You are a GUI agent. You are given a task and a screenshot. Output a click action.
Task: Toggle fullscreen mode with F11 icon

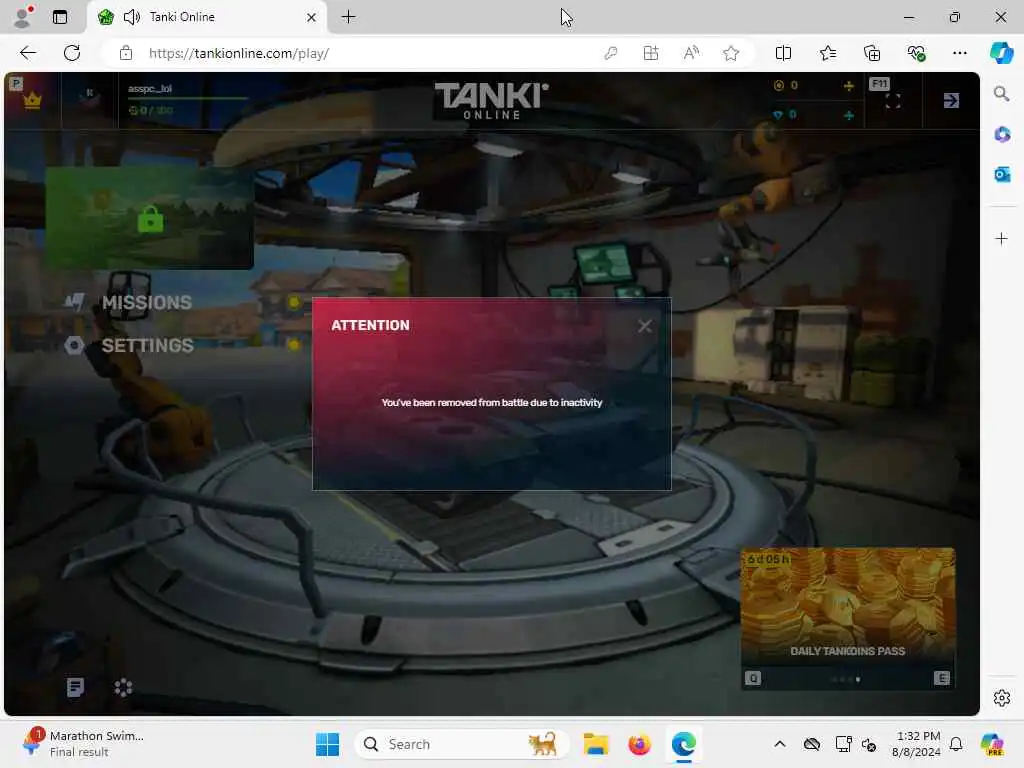click(893, 101)
